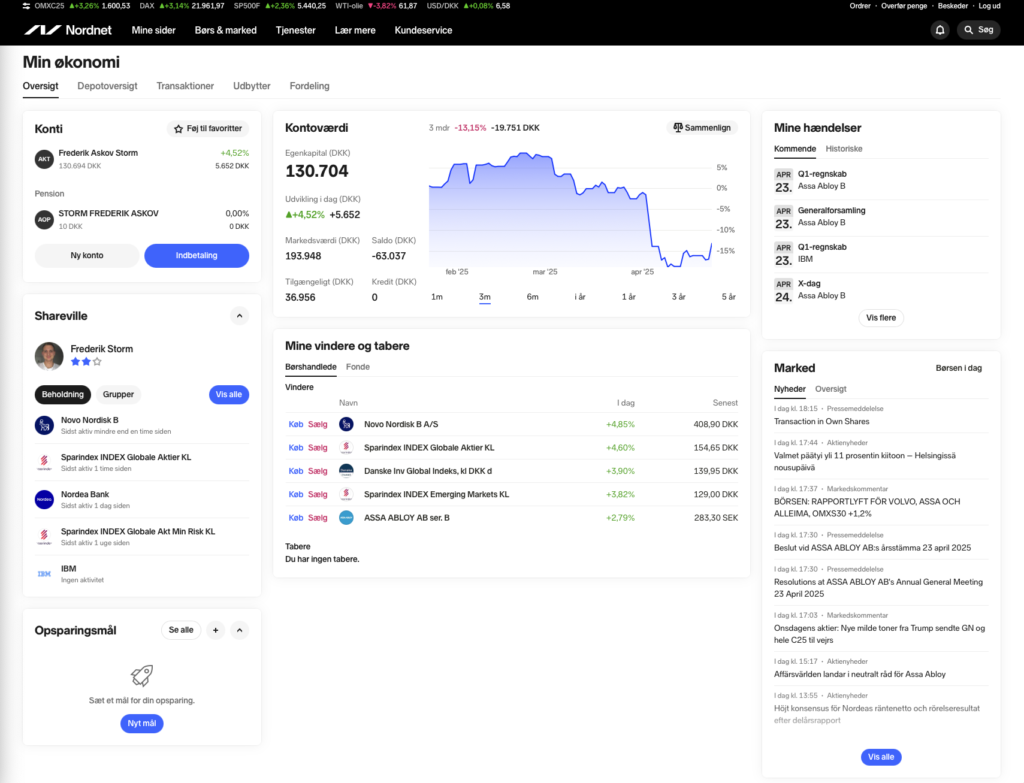Select the Novo Nordisk logo in Shareville
Screen dimensions: 1024x783
click(42, 425)
